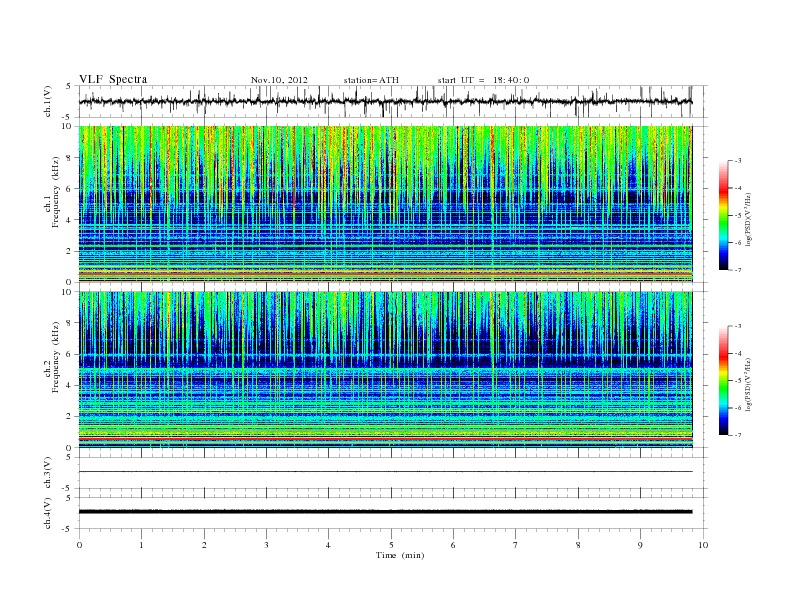The width and height of the screenshot is (792, 612).
Task: Select the "ch.3(V)" axis label
Action: point(48,473)
